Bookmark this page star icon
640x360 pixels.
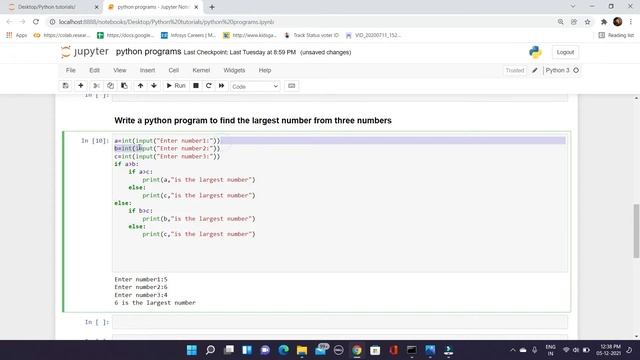coord(587,22)
